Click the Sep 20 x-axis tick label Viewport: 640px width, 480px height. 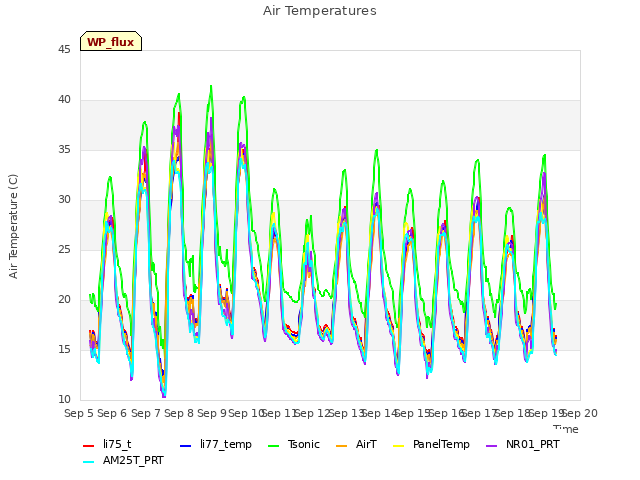(580, 413)
